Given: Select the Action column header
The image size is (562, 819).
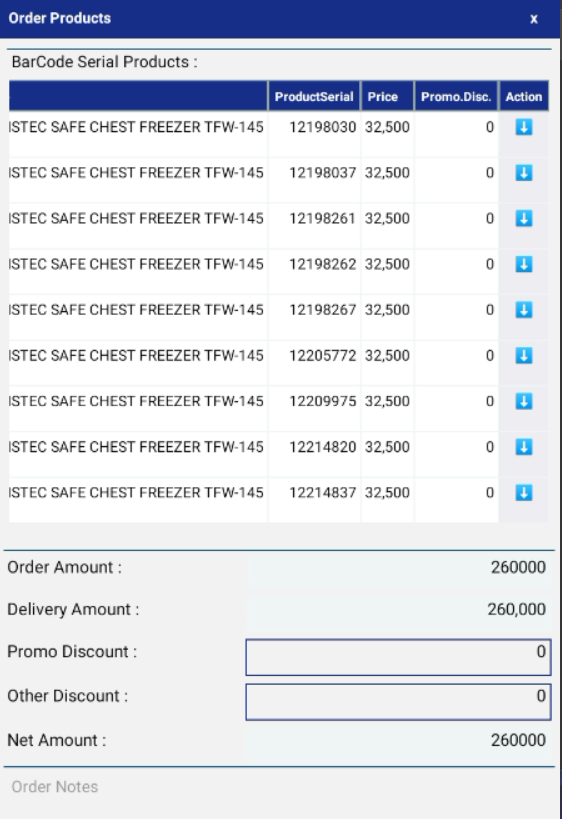Looking at the screenshot, I should coord(524,97).
